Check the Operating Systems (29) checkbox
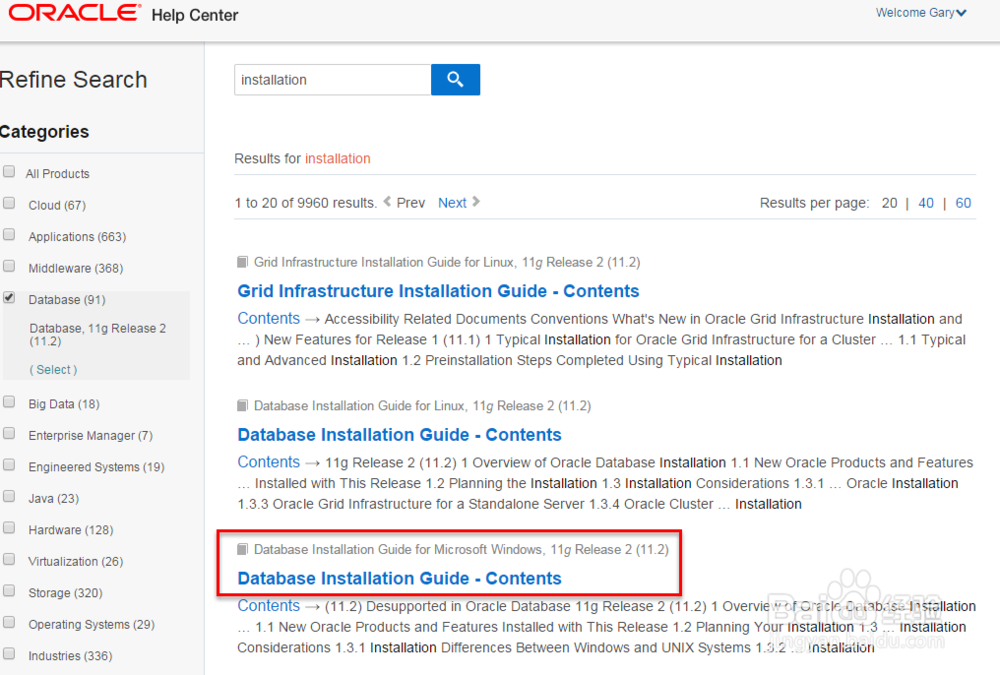Image resolution: width=1000 pixels, height=675 pixels. point(9,622)
